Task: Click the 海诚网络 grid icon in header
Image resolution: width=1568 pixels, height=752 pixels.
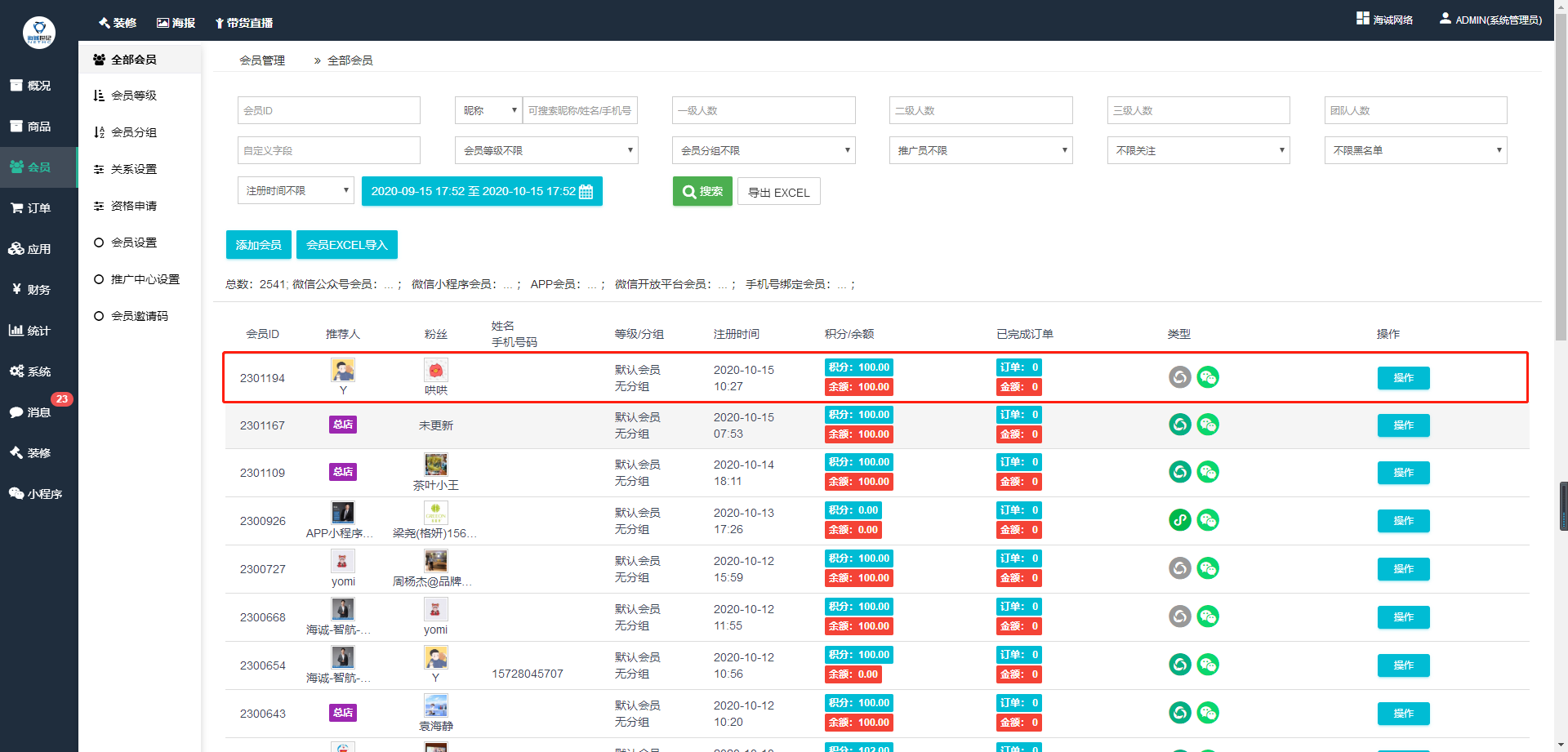Action: pyautogui.click(x=1362, y=19)
